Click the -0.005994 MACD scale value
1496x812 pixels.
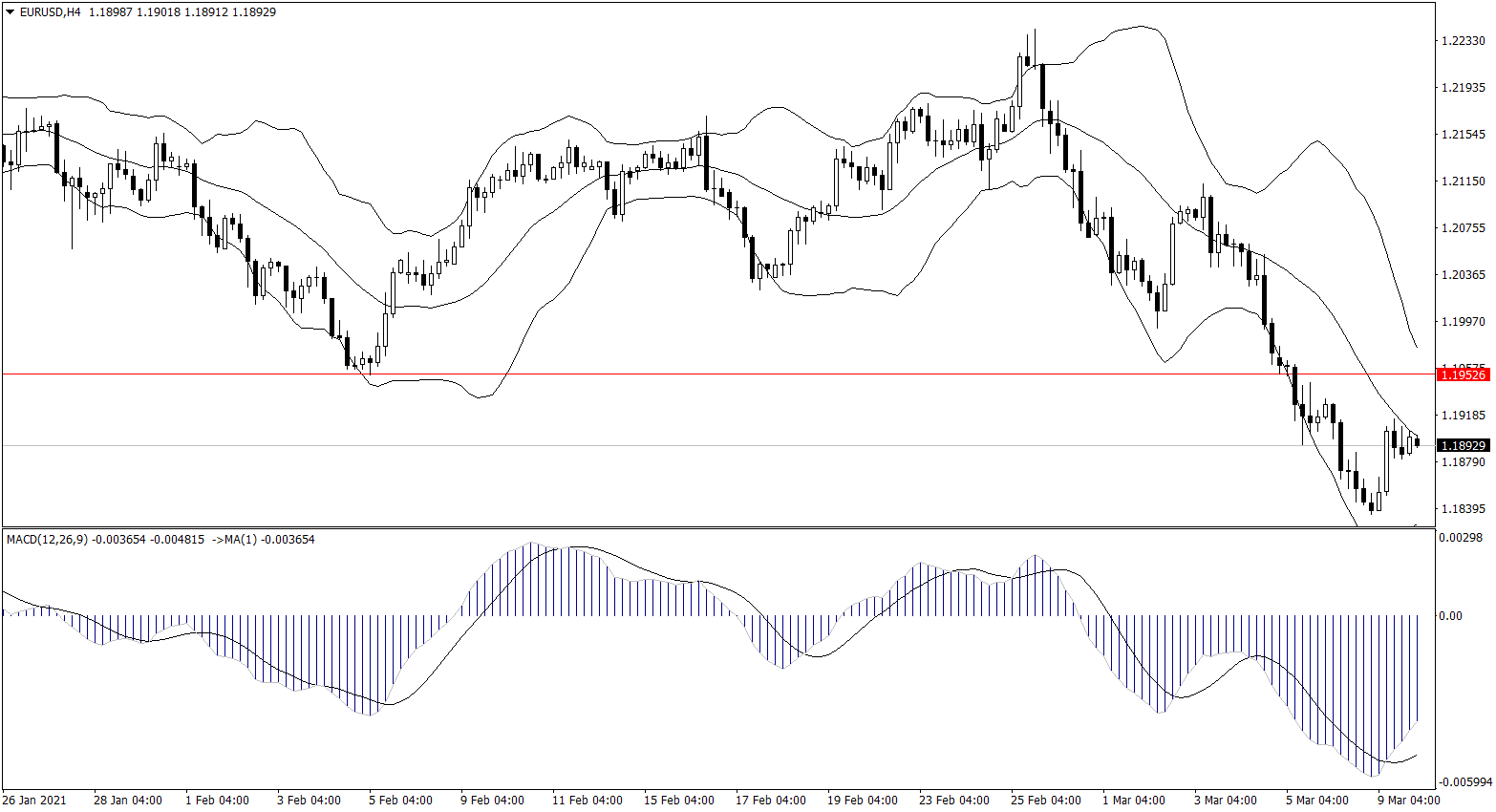pyautogui.click(x=1464, y=782)
